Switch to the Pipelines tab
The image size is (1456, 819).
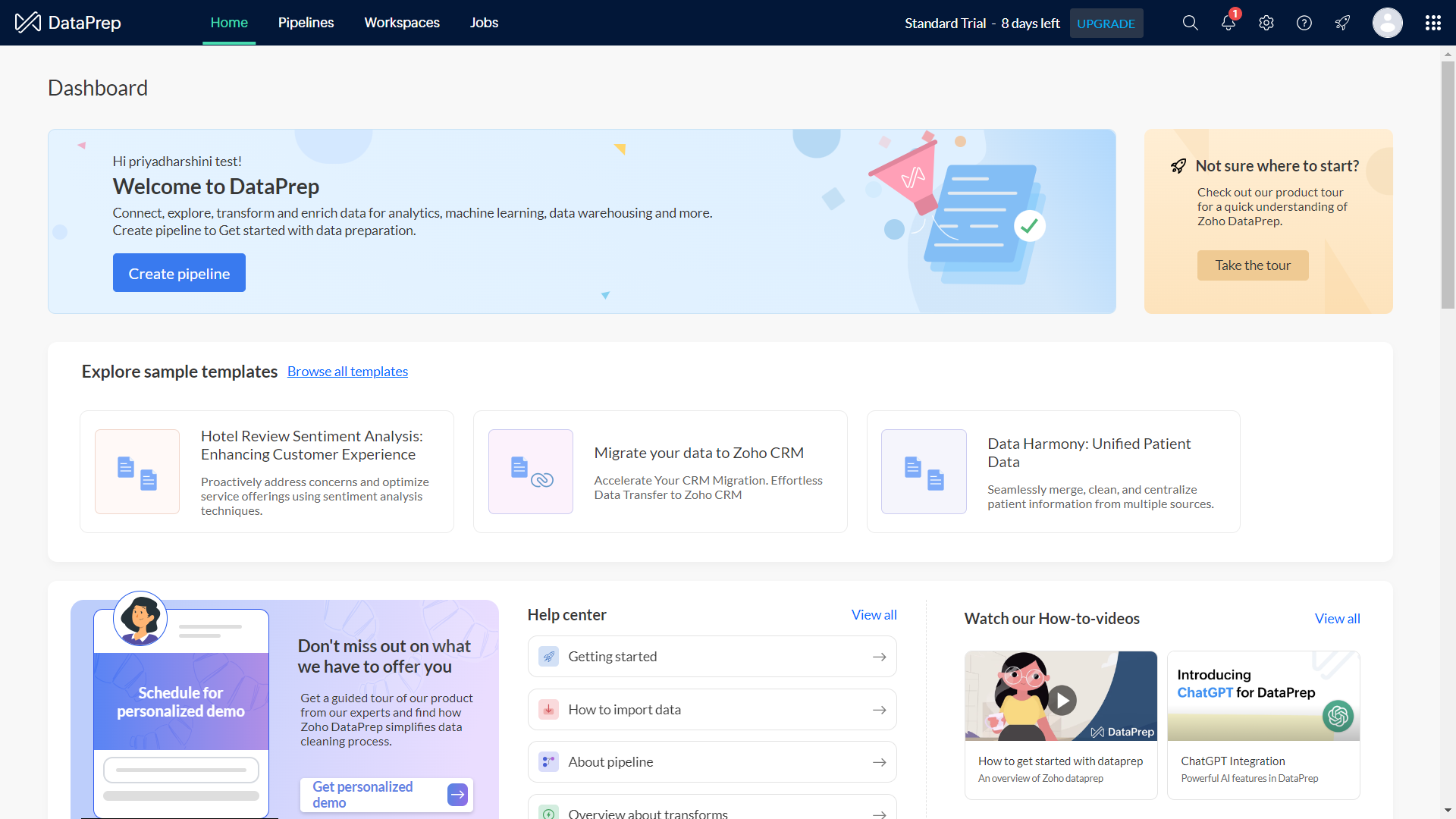[x=306, y=23]
